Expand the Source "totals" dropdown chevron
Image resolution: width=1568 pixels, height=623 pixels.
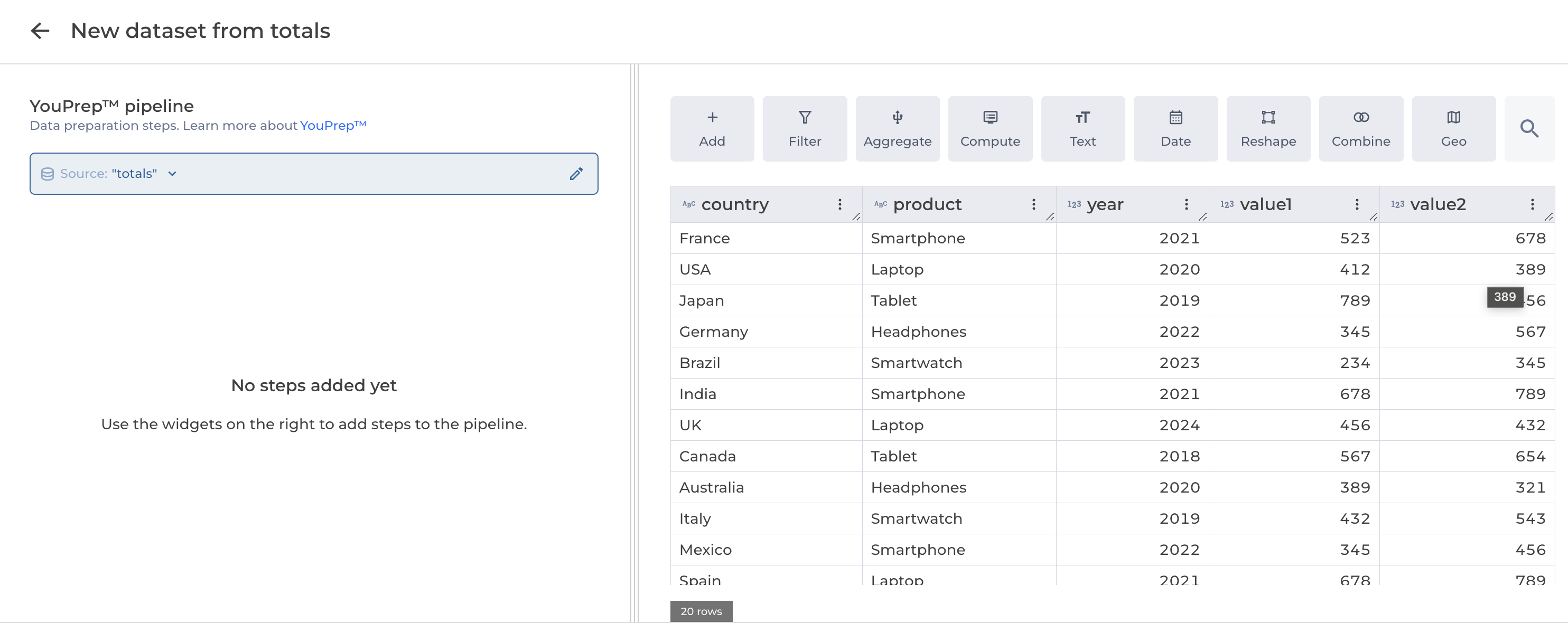pos(172,174)
